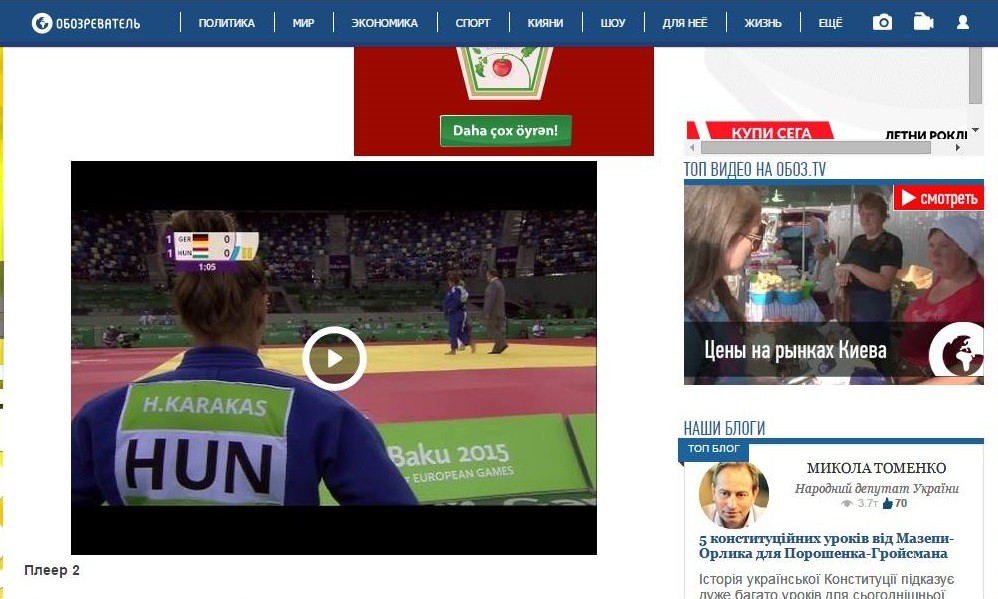Open the photo section camera icon
The image size is (998, 599).
click(x=882, y=22)
